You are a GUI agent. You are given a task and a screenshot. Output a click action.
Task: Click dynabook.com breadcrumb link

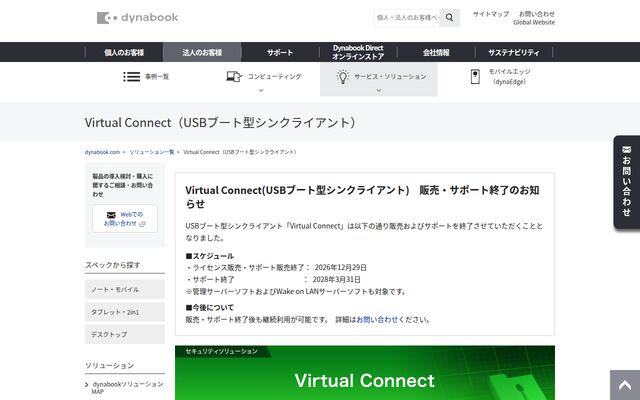point(102,152)
